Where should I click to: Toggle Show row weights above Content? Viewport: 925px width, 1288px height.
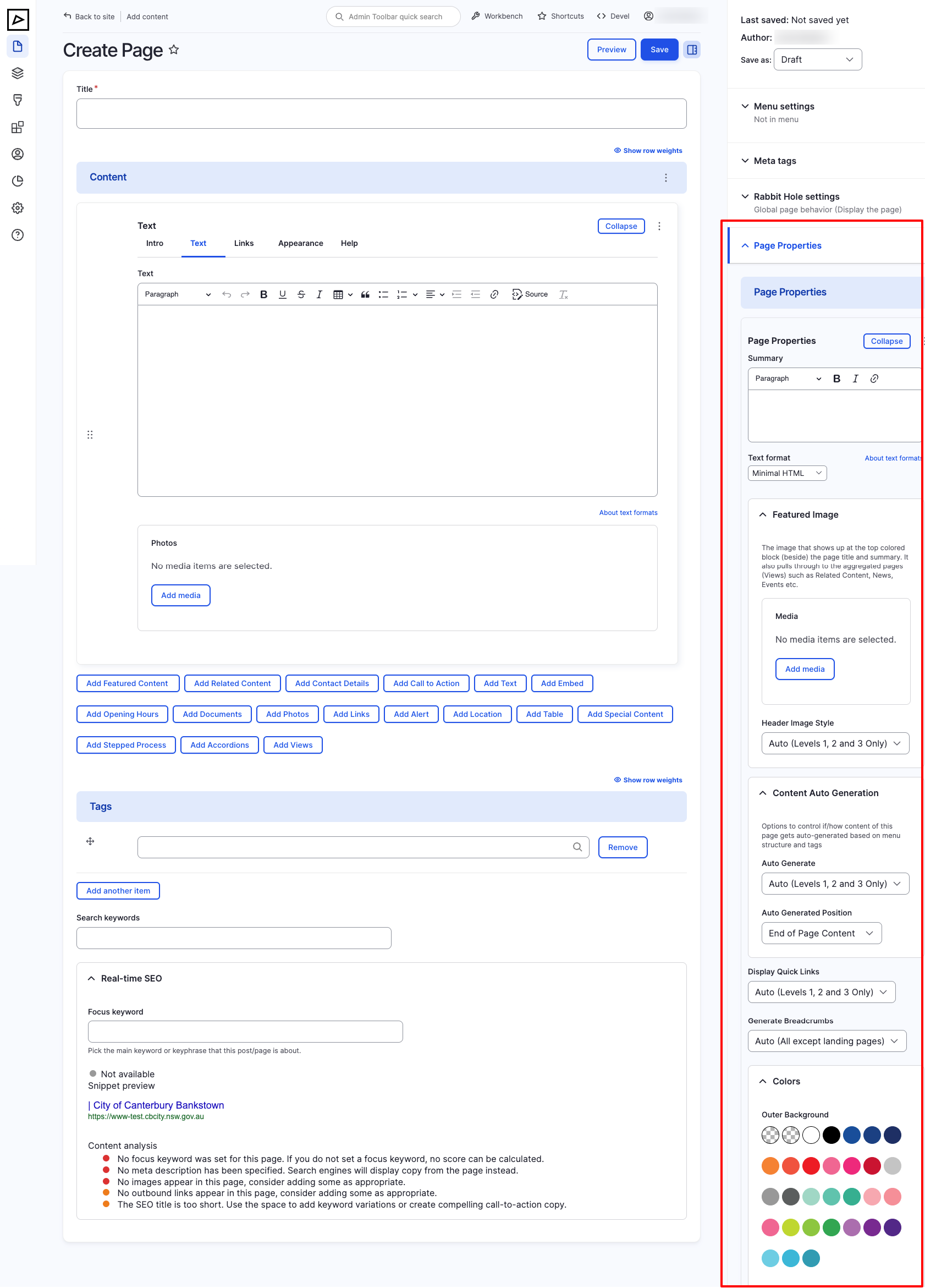pyautogui.click(x=647, y=150)
